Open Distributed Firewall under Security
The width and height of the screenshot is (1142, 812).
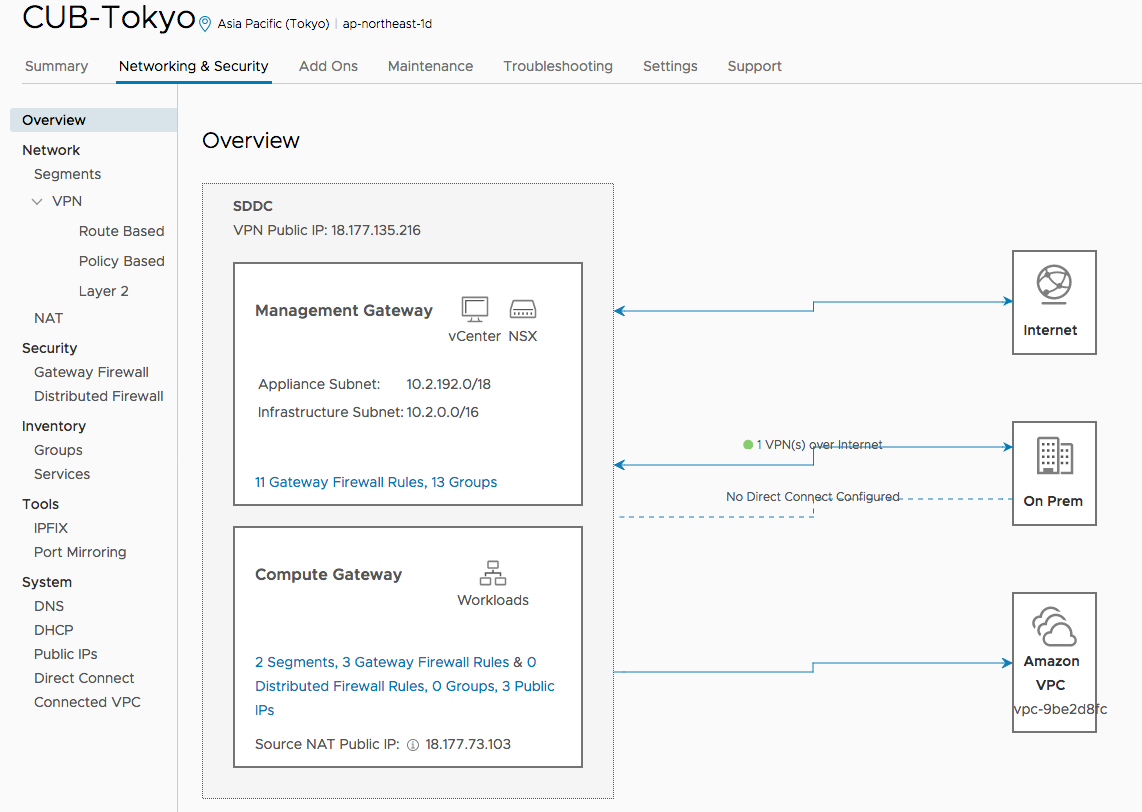coord(98,396)
